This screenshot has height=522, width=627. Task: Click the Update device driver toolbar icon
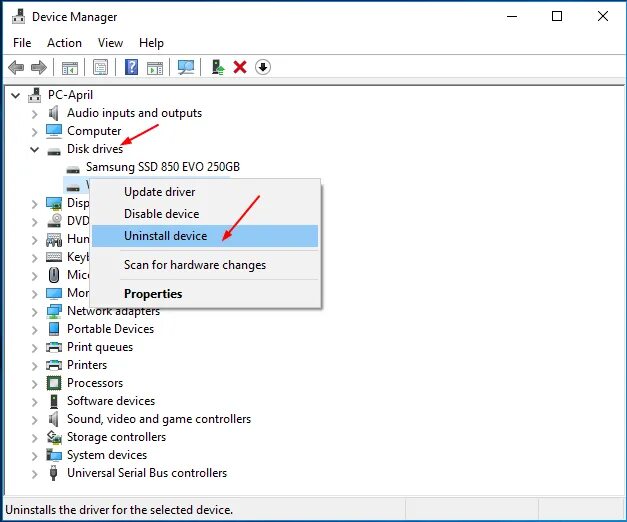218,67
